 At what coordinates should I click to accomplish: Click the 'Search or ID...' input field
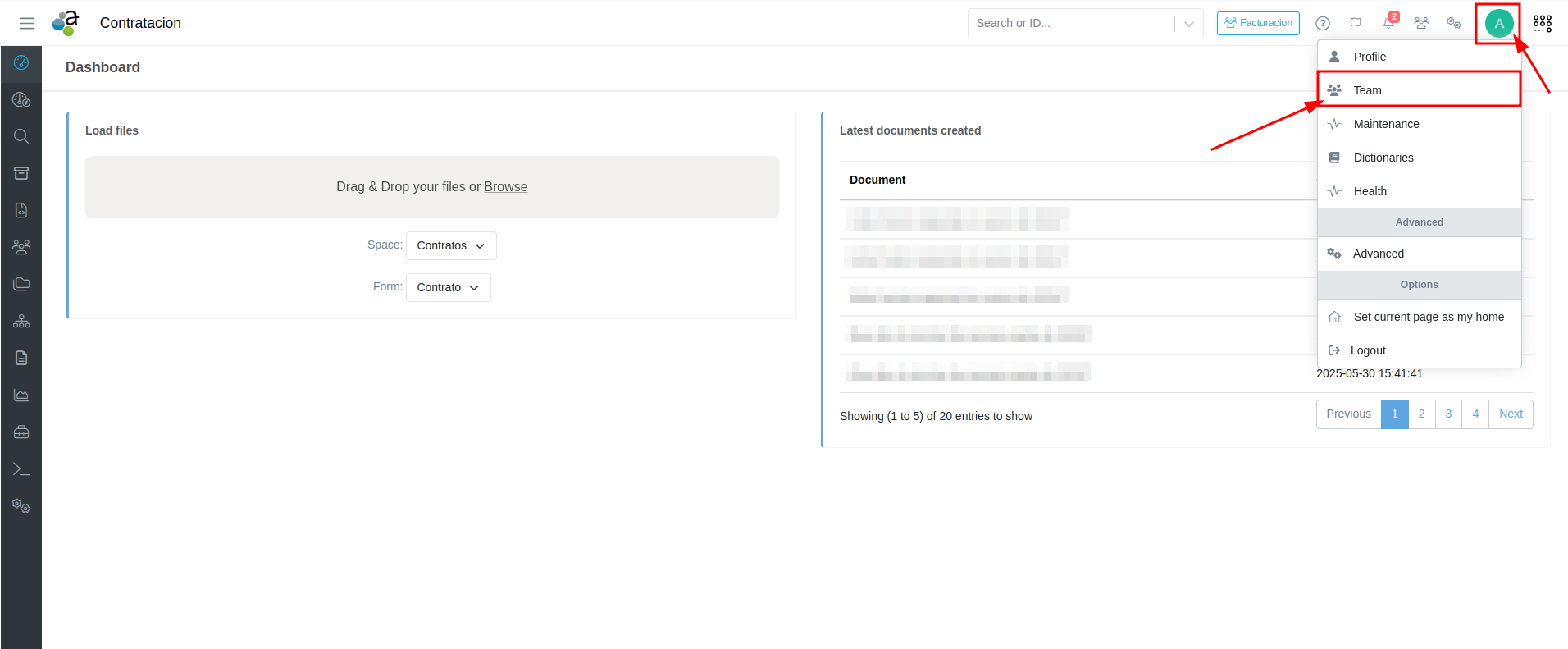click(1070, 24)
